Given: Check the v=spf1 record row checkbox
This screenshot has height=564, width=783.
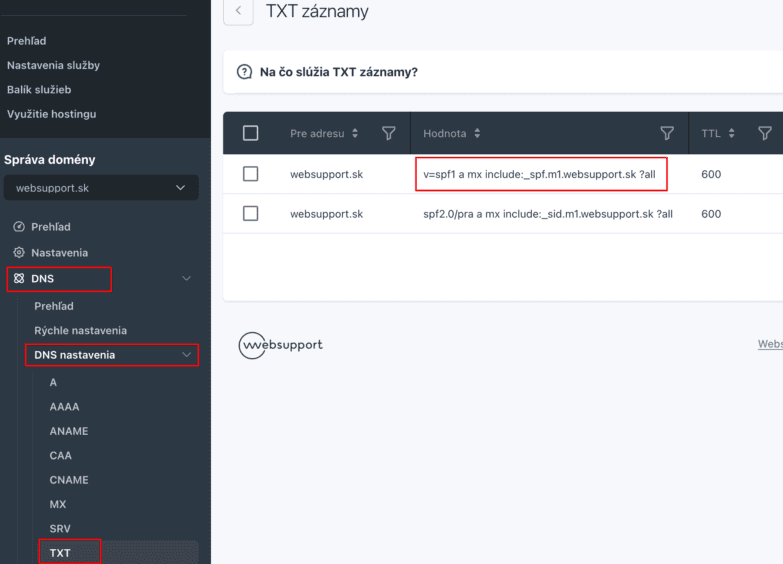Looking at the screenshot, I should click(250, 174).
